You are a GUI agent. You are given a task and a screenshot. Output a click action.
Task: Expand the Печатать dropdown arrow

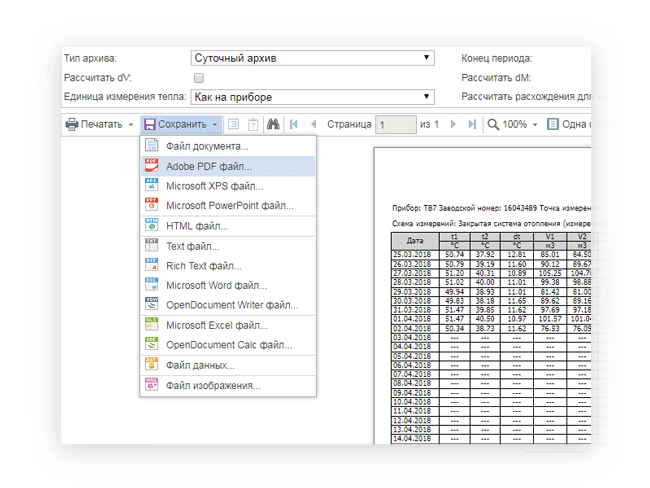coord(131,124)
